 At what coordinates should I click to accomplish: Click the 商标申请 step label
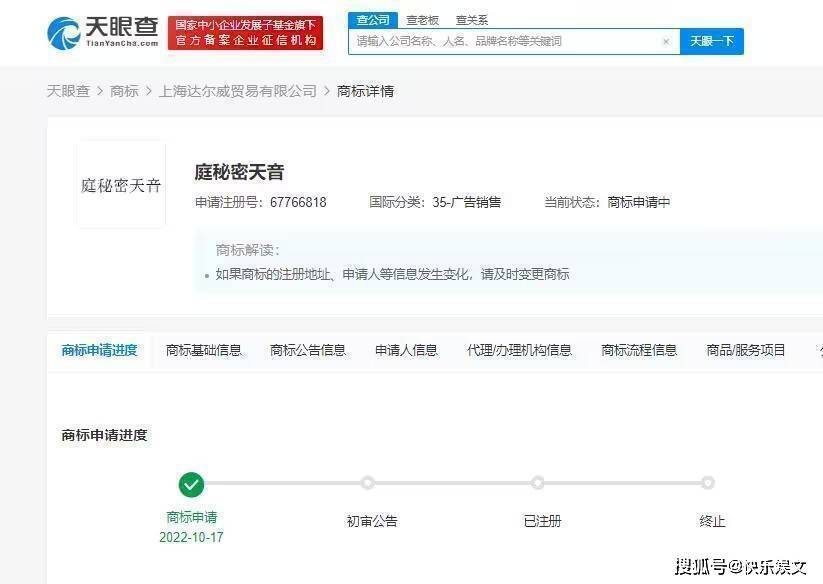(x=192, y=517)
